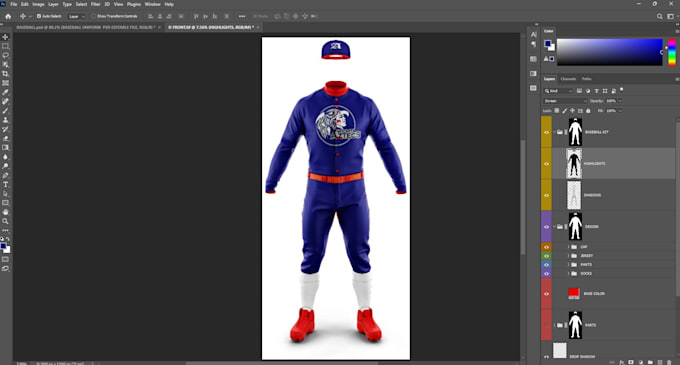The width and height of the screenshot is (680, 365).
Task: Click the hue spectrum slider
Action: 672,52
